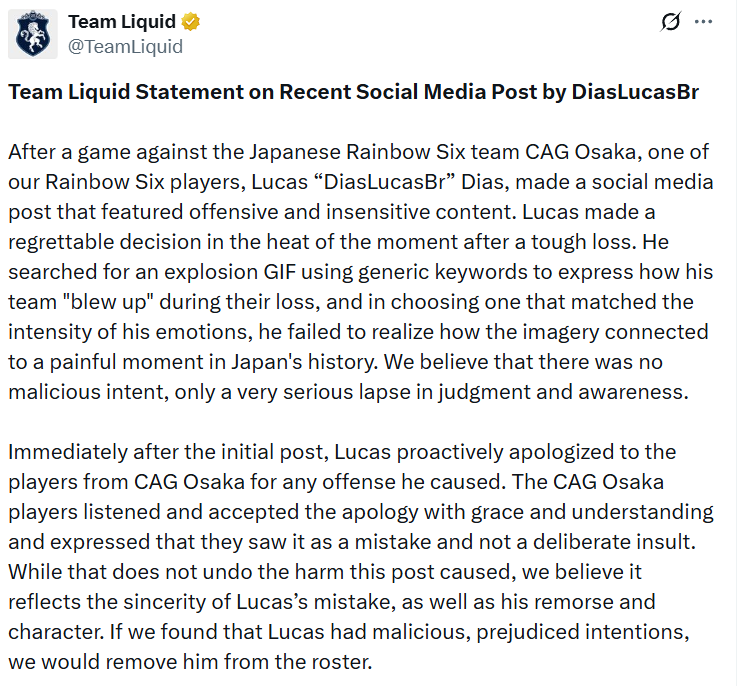Click the line starting 'malicious intent, only'

point(348,392)
